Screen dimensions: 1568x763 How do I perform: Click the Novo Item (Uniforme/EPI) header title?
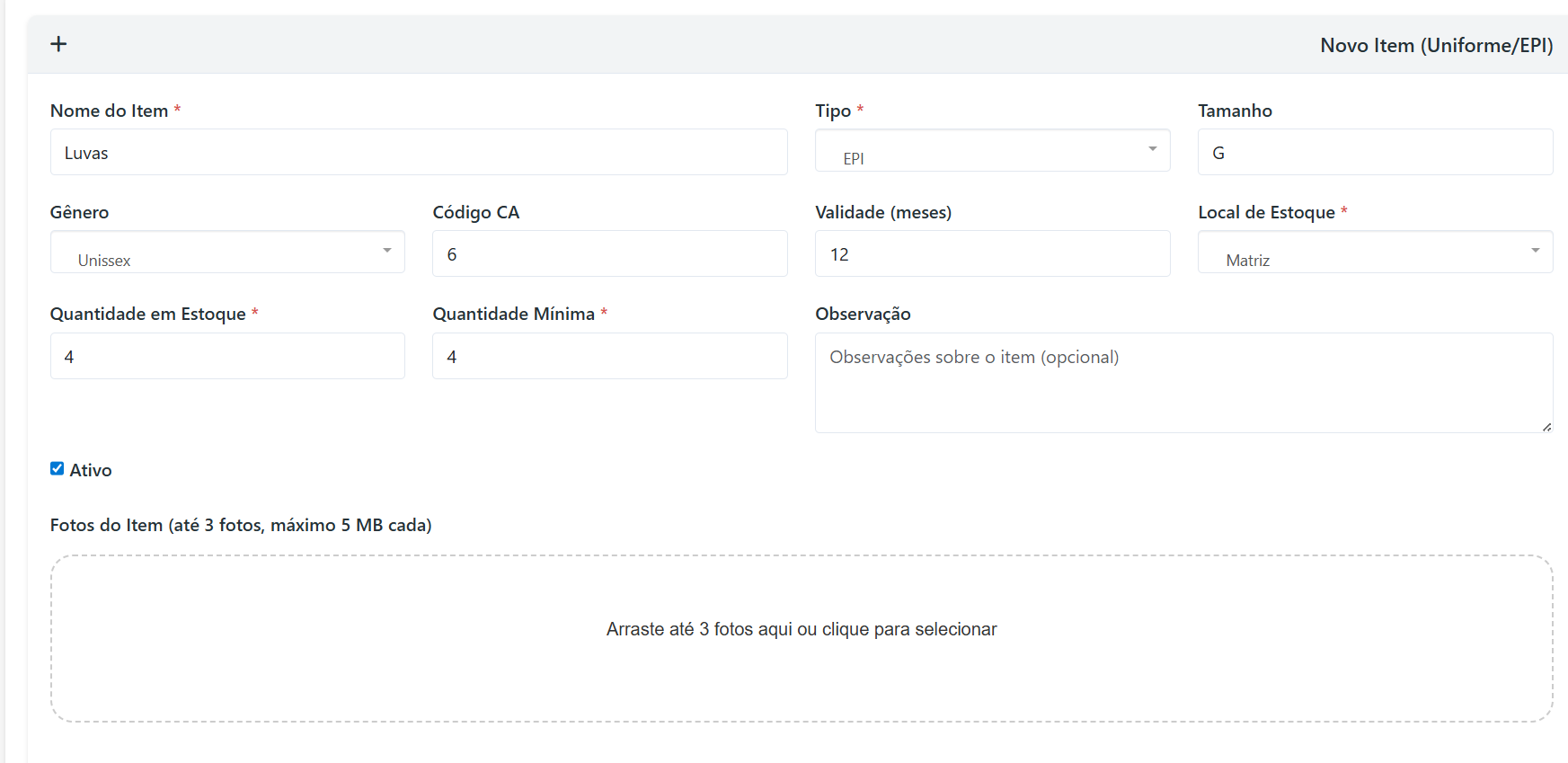click(x=1436, y=45)
